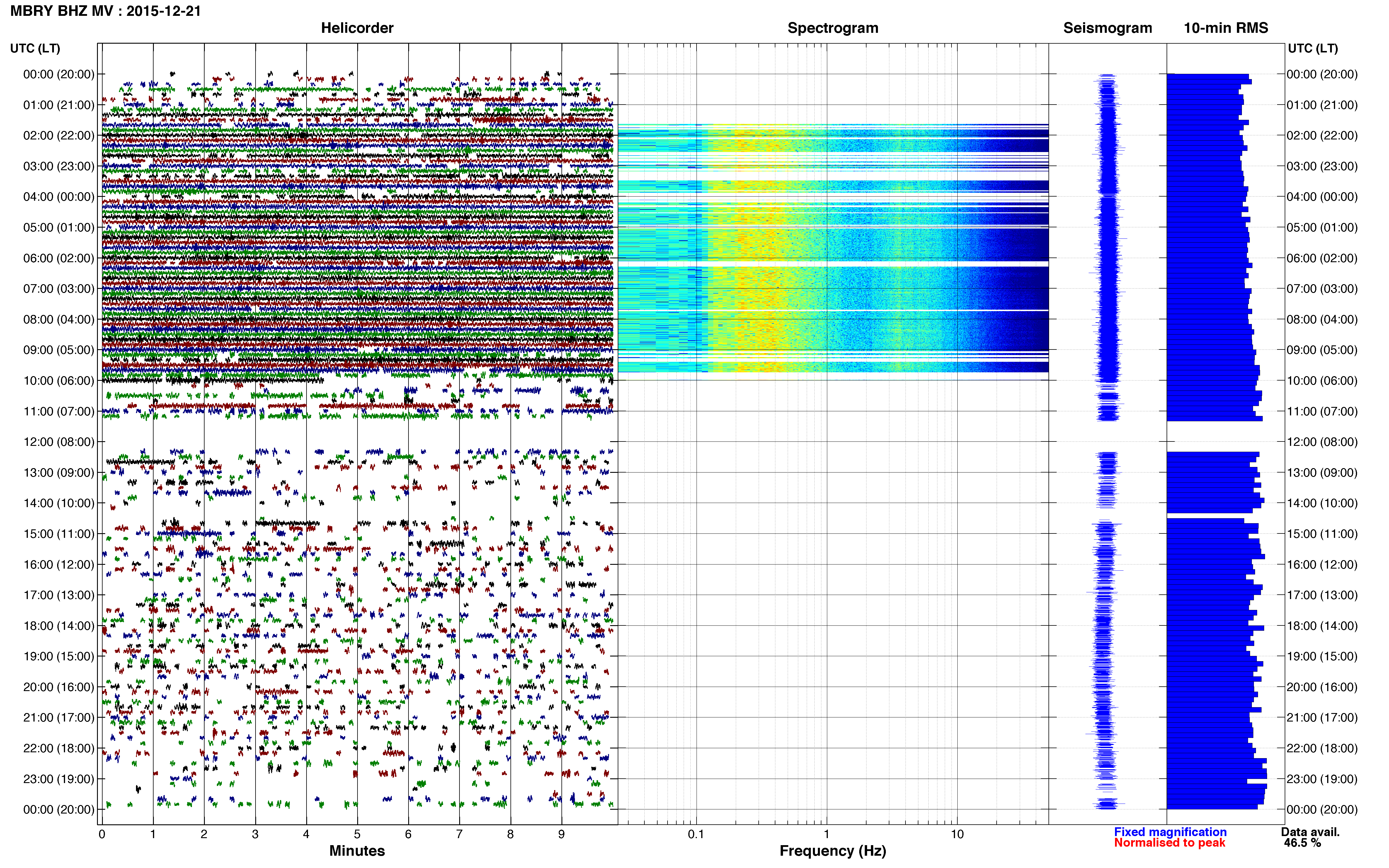Click the frequency tick label '10'
Viewport: 1389px width, 868px height.
pyautogui.click(x=957, y=834)
